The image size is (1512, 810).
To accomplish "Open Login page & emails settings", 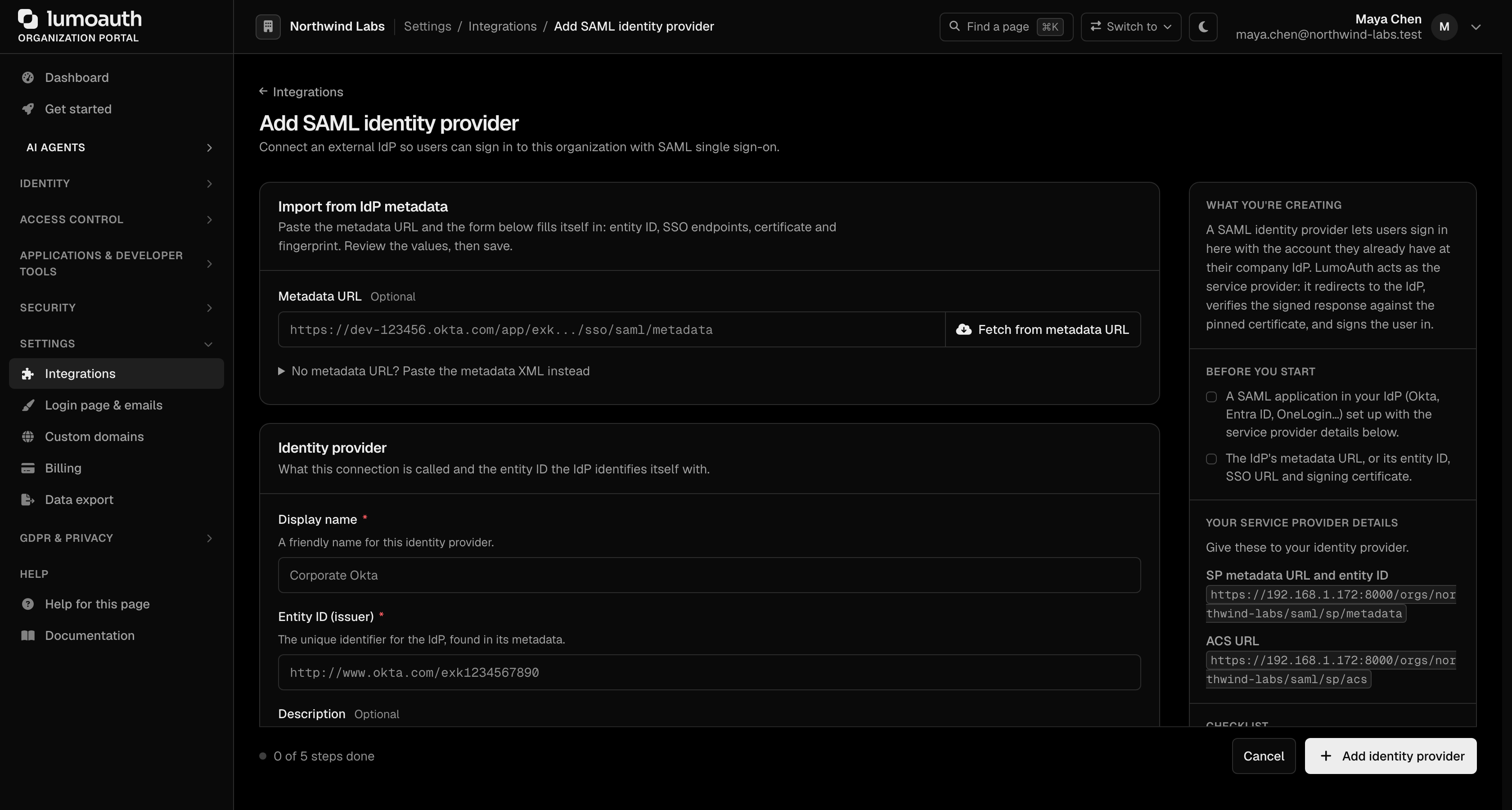I will point(116,405).
